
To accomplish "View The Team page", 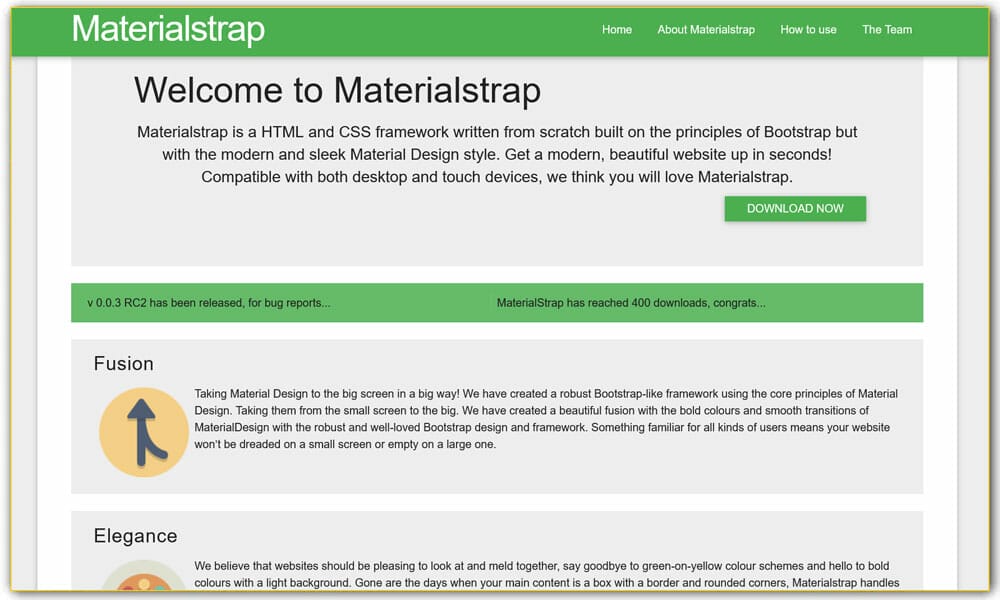I will 886,29.
